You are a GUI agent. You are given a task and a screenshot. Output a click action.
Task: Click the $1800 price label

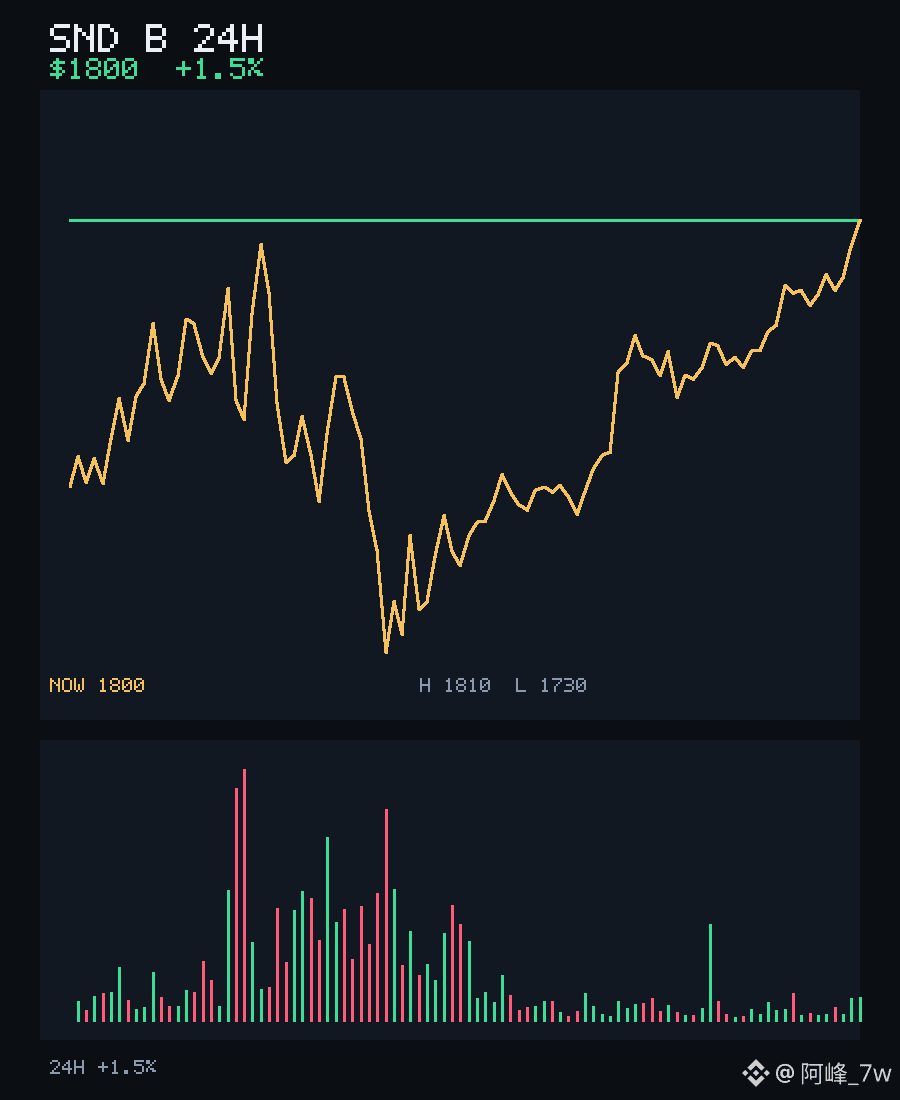click(x=93, y=69)
